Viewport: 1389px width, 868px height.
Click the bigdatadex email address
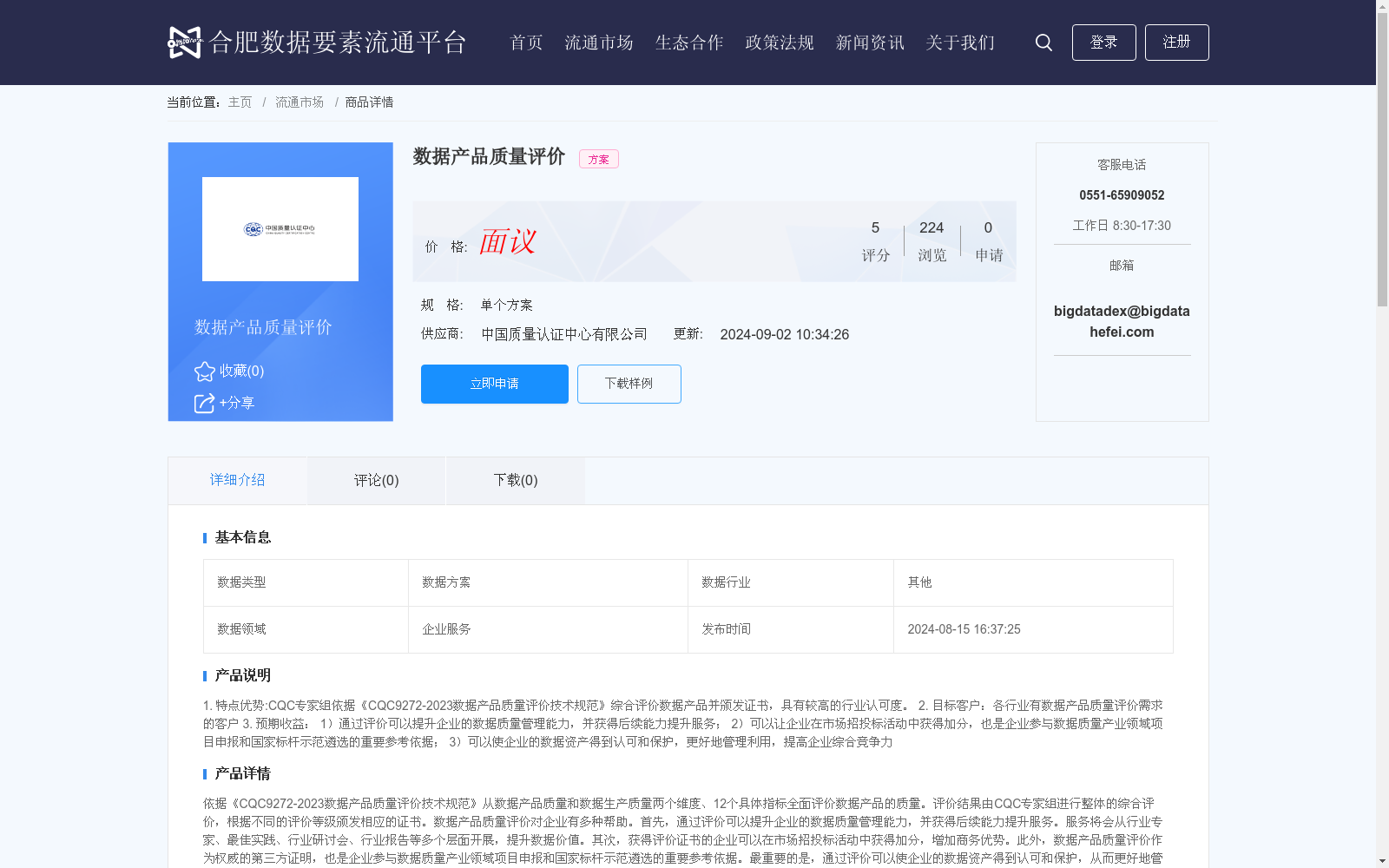1122,321
